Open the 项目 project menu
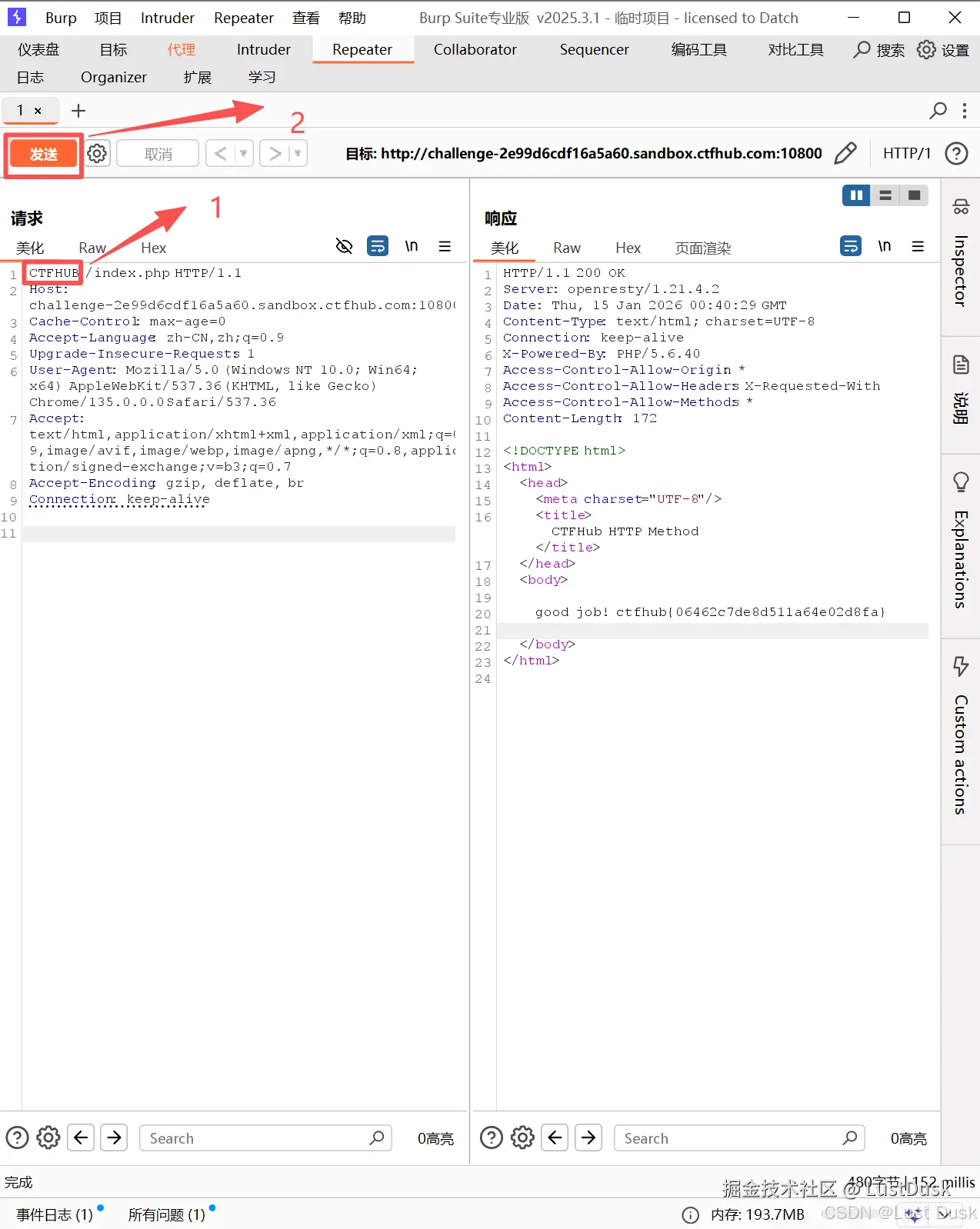Screen dimensions: 980x1229 (x=108, y=18)
